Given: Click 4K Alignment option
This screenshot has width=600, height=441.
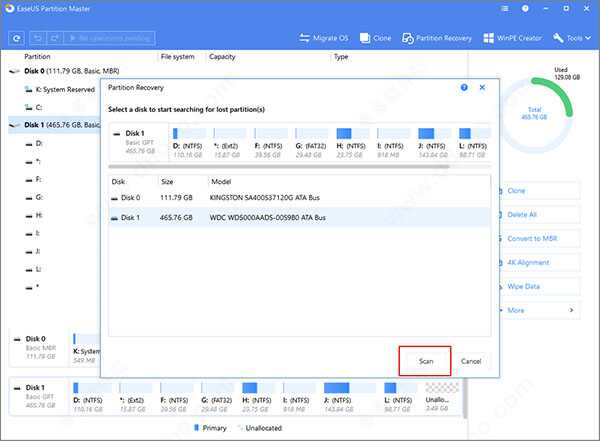Looking at the screenshot, I should coord(539,262).
